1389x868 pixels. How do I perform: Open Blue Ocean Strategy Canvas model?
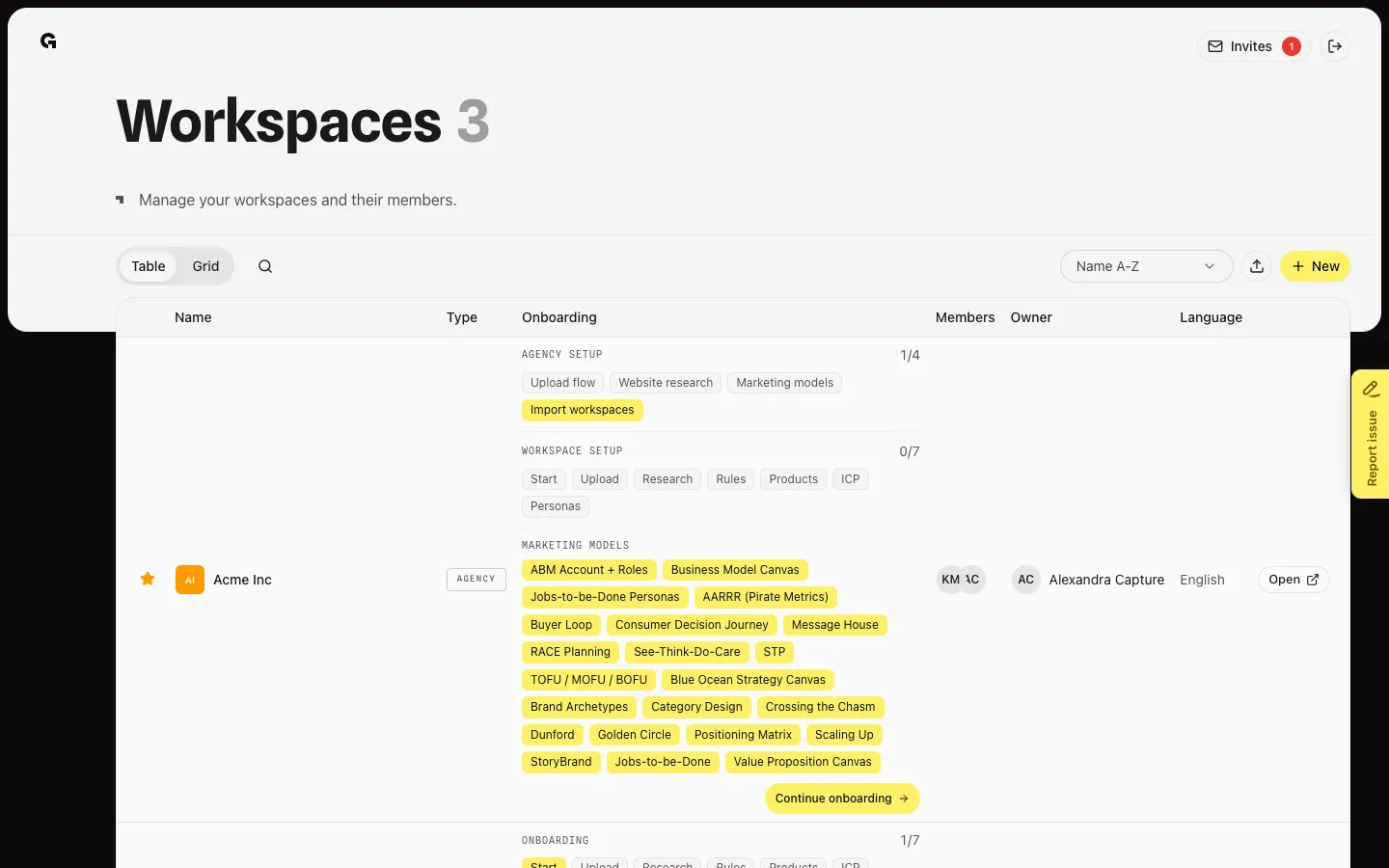749,680
